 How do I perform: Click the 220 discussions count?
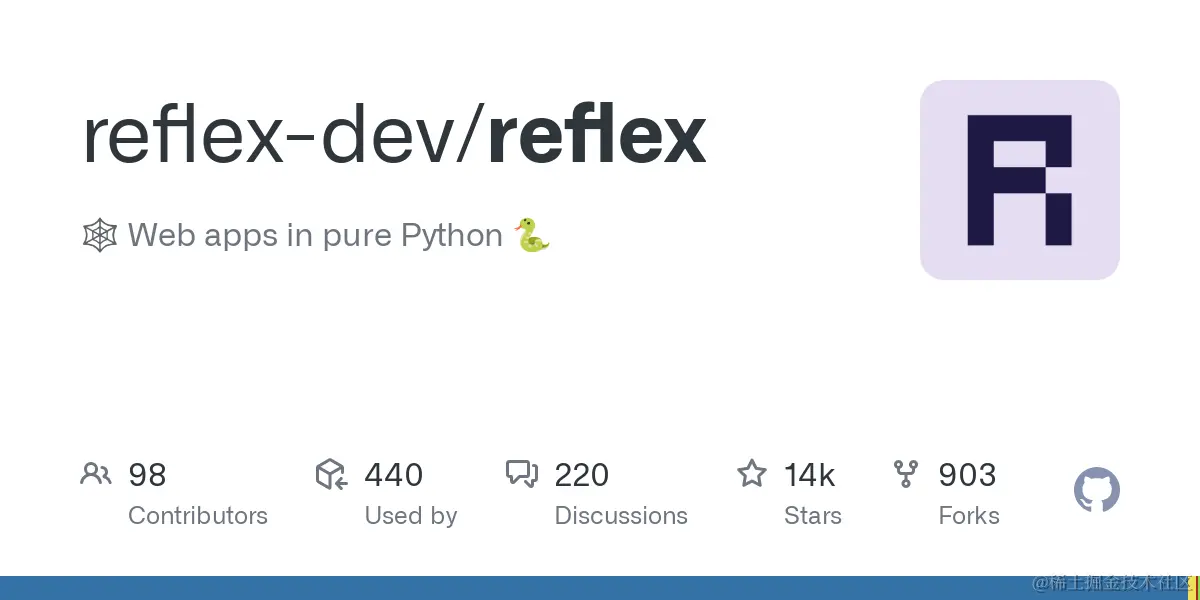pyautogui.click(x=581, y=474)
